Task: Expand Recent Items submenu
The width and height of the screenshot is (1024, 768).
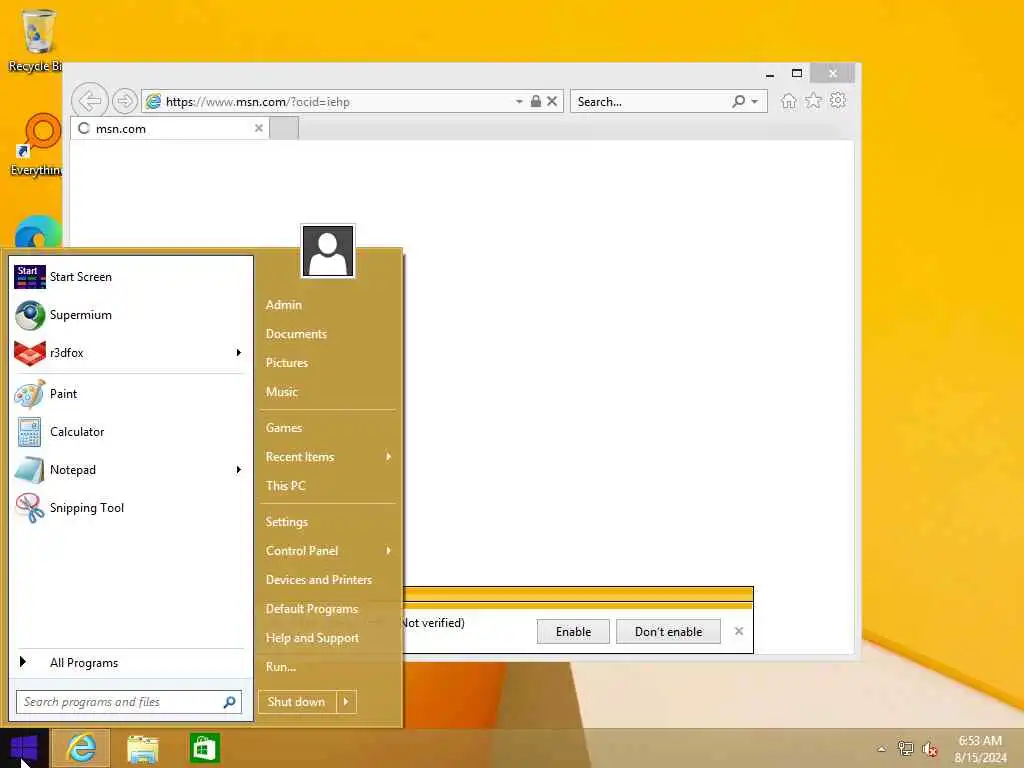Action: point(389,456)
